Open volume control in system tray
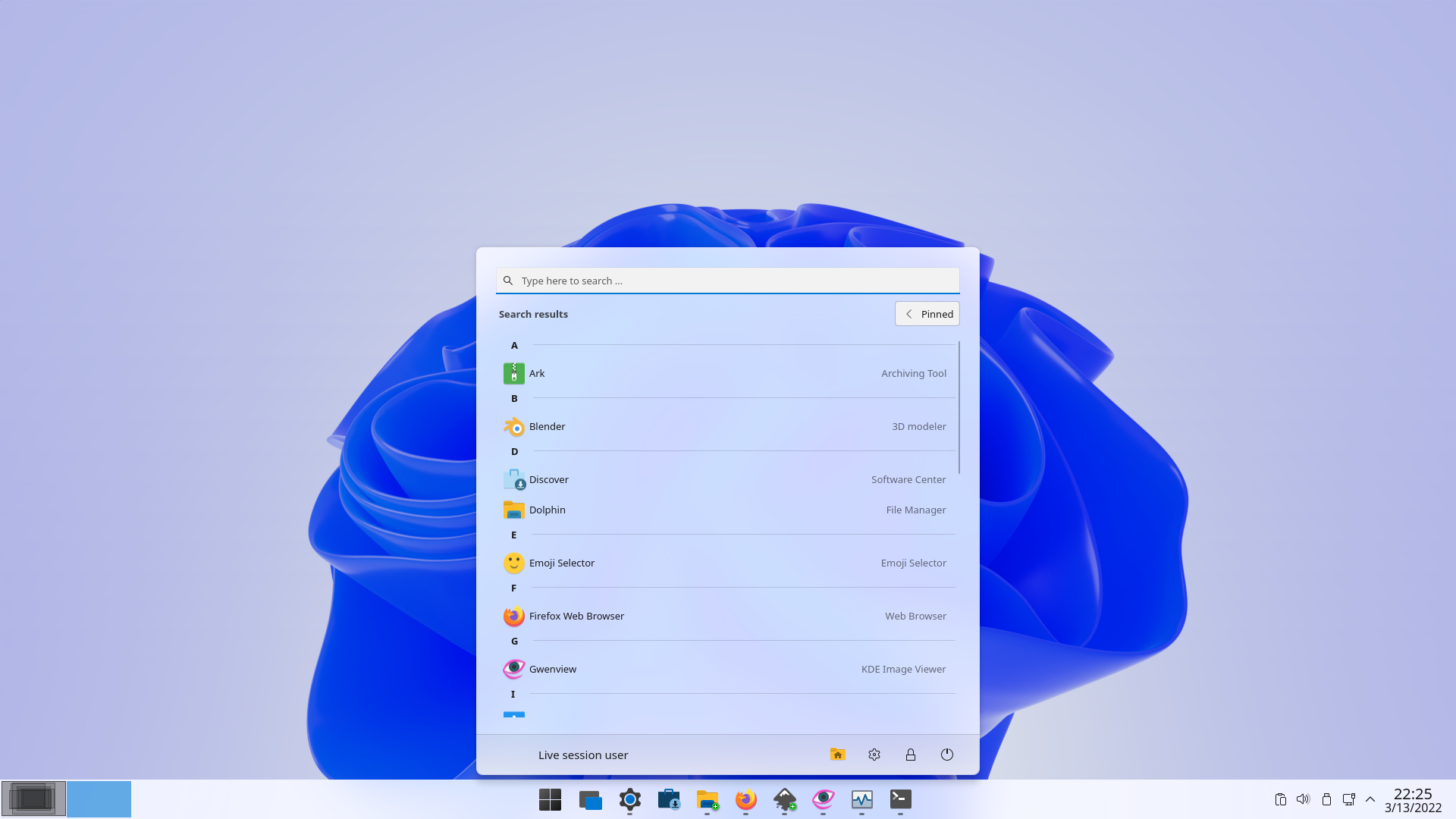This screenshot has width=1456, height=819. tap(1303, 799)
